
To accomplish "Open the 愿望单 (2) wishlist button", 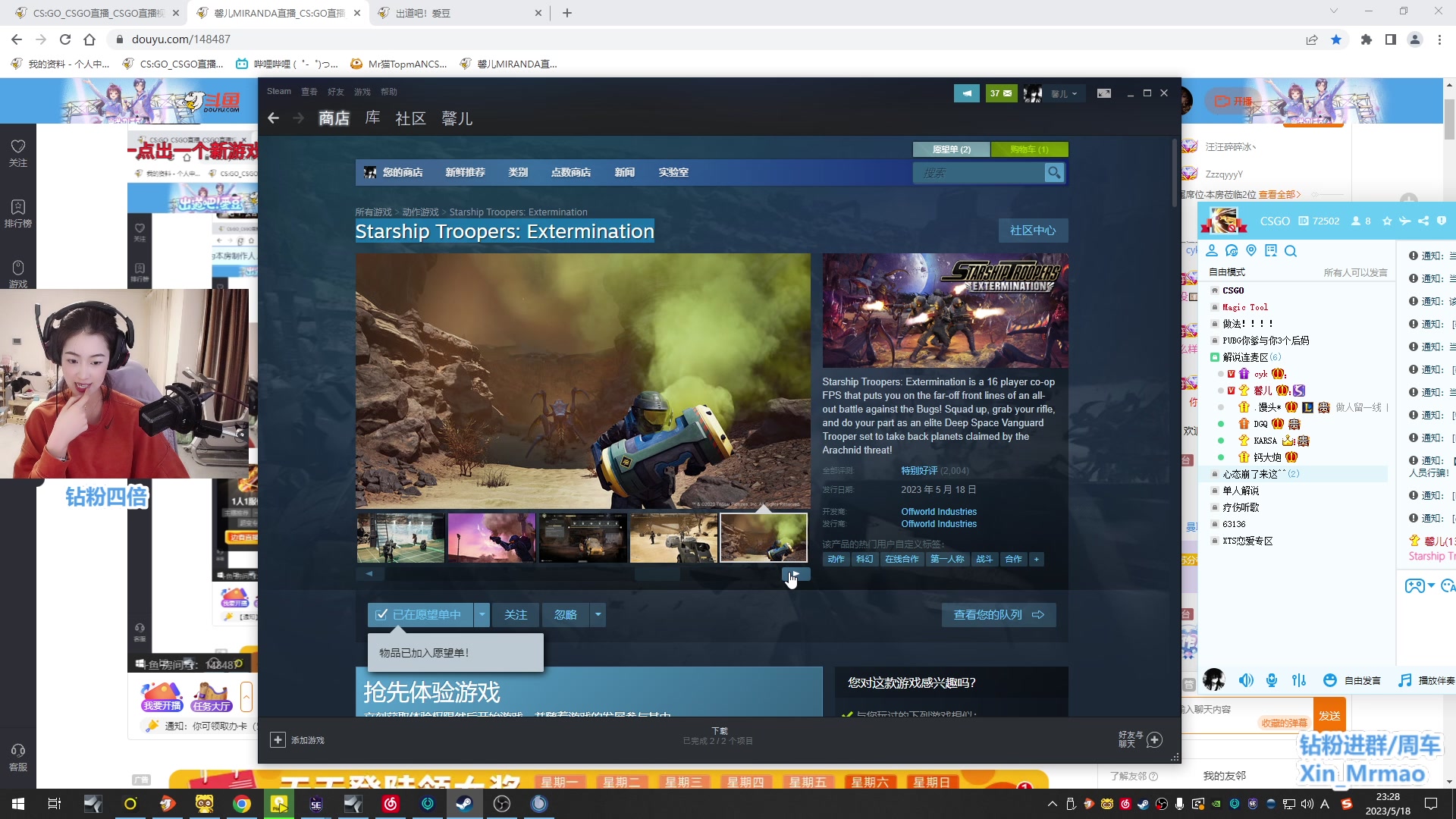I will click(951, 149).
